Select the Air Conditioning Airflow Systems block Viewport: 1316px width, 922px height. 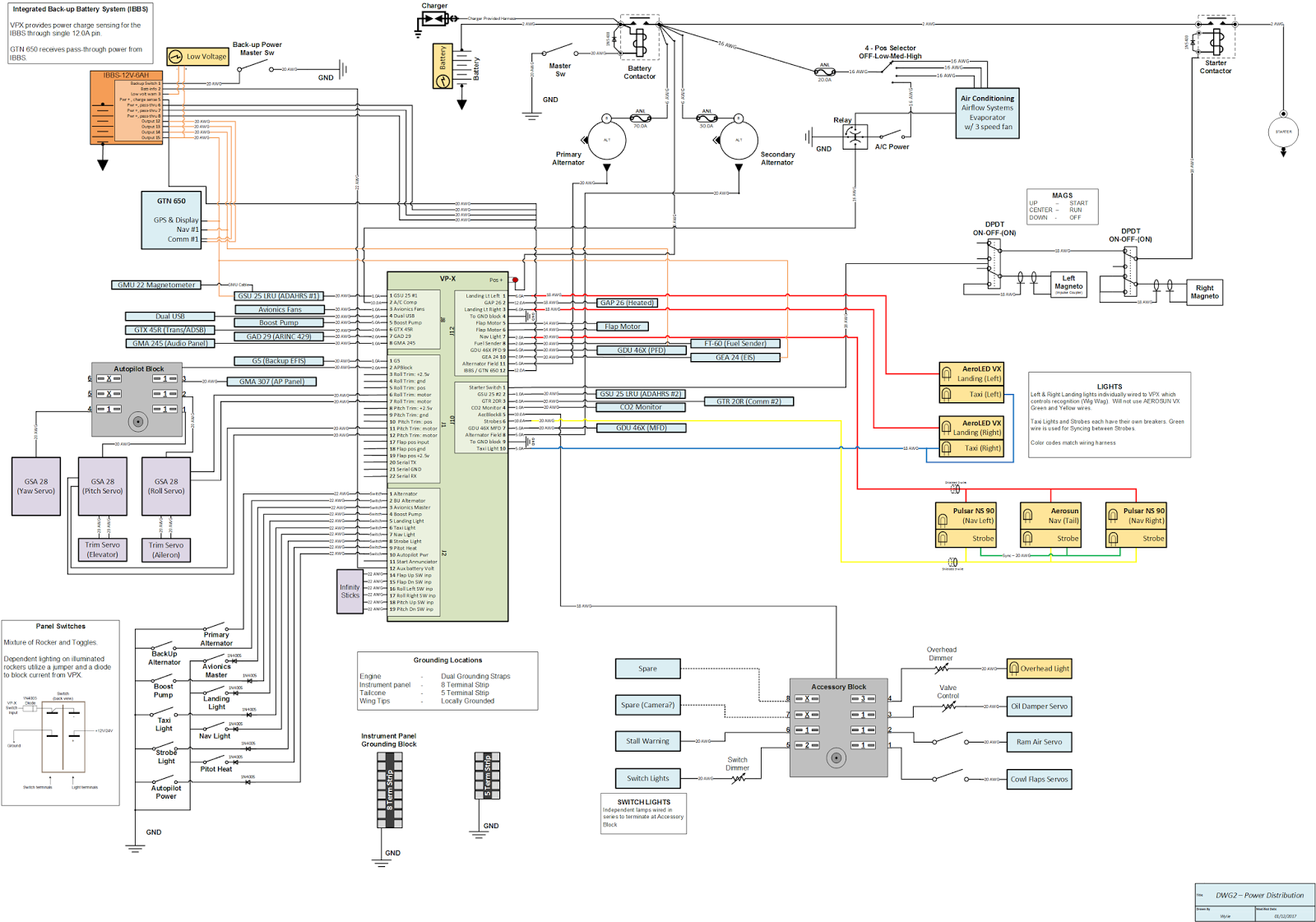(987, 113)
